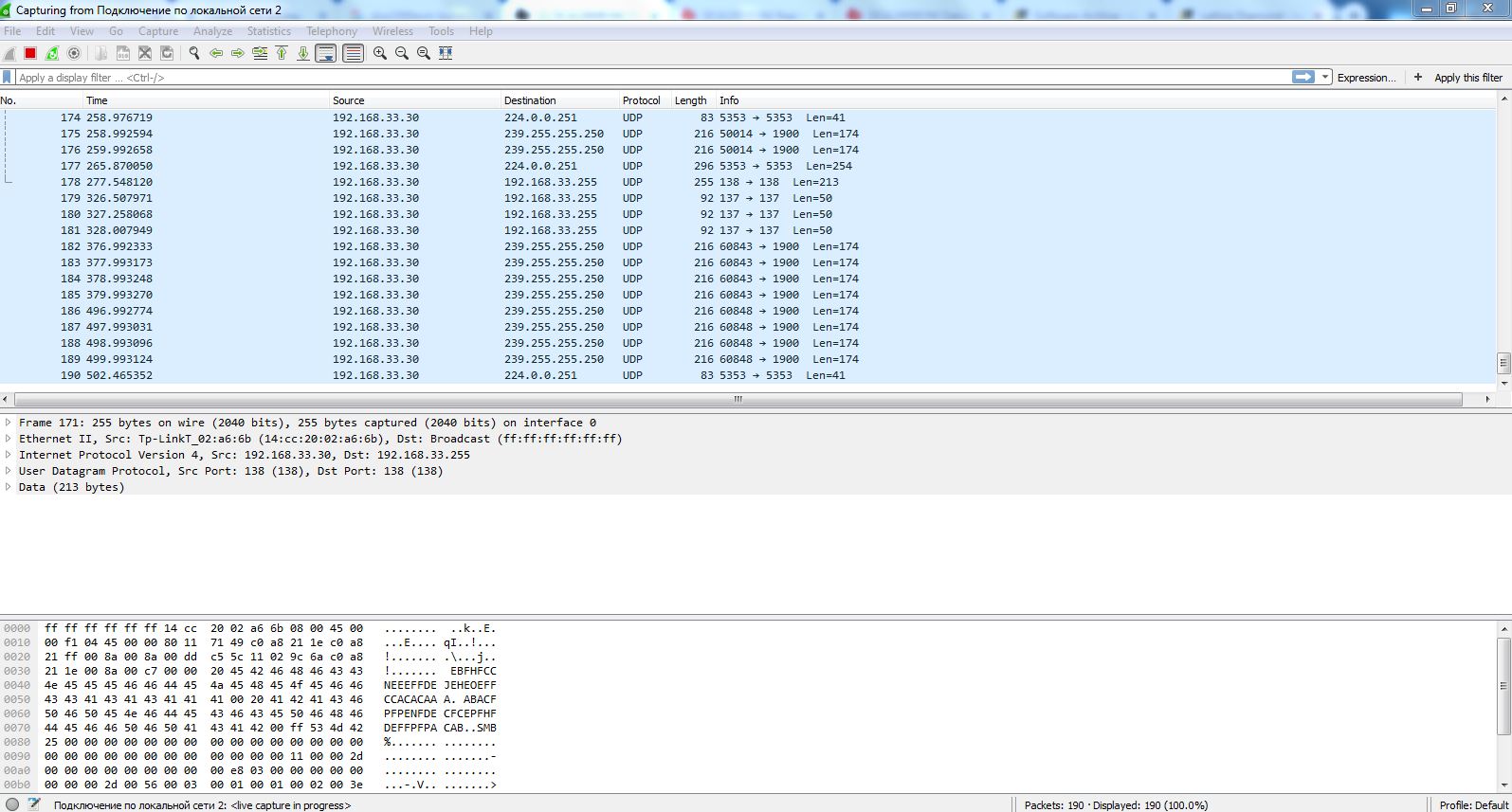Open the Statistics menu

[269, 31]
